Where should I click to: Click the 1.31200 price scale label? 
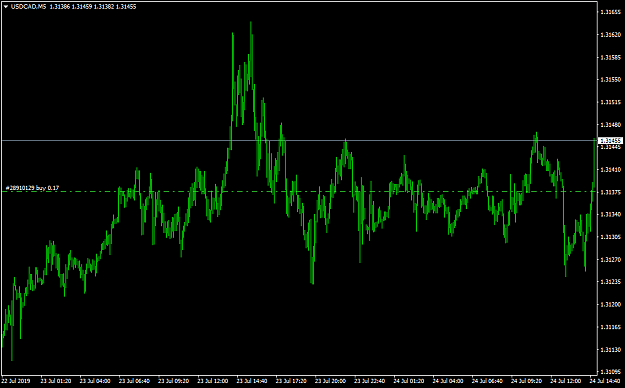click(x=610, y=305)
